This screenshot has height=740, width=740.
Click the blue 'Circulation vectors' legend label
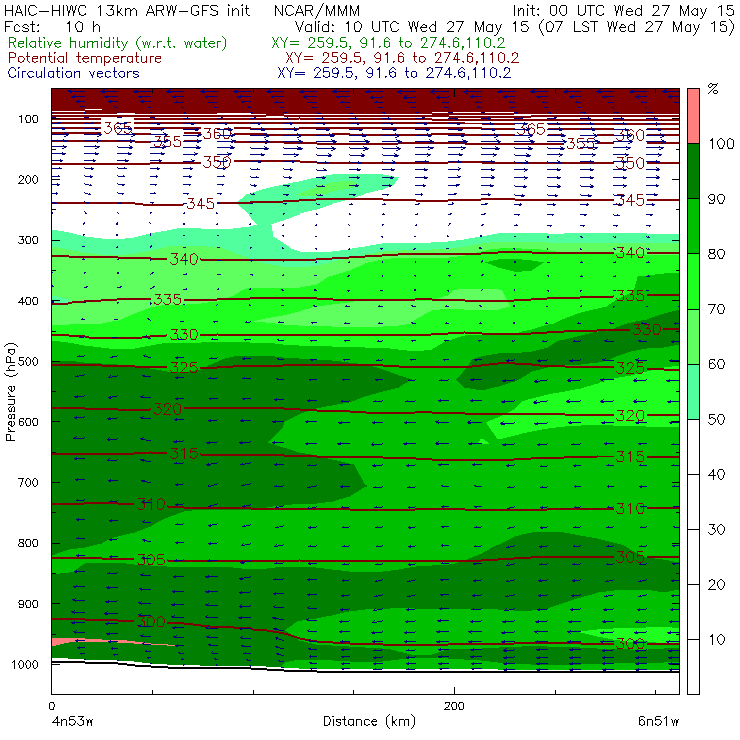point(73,73)
